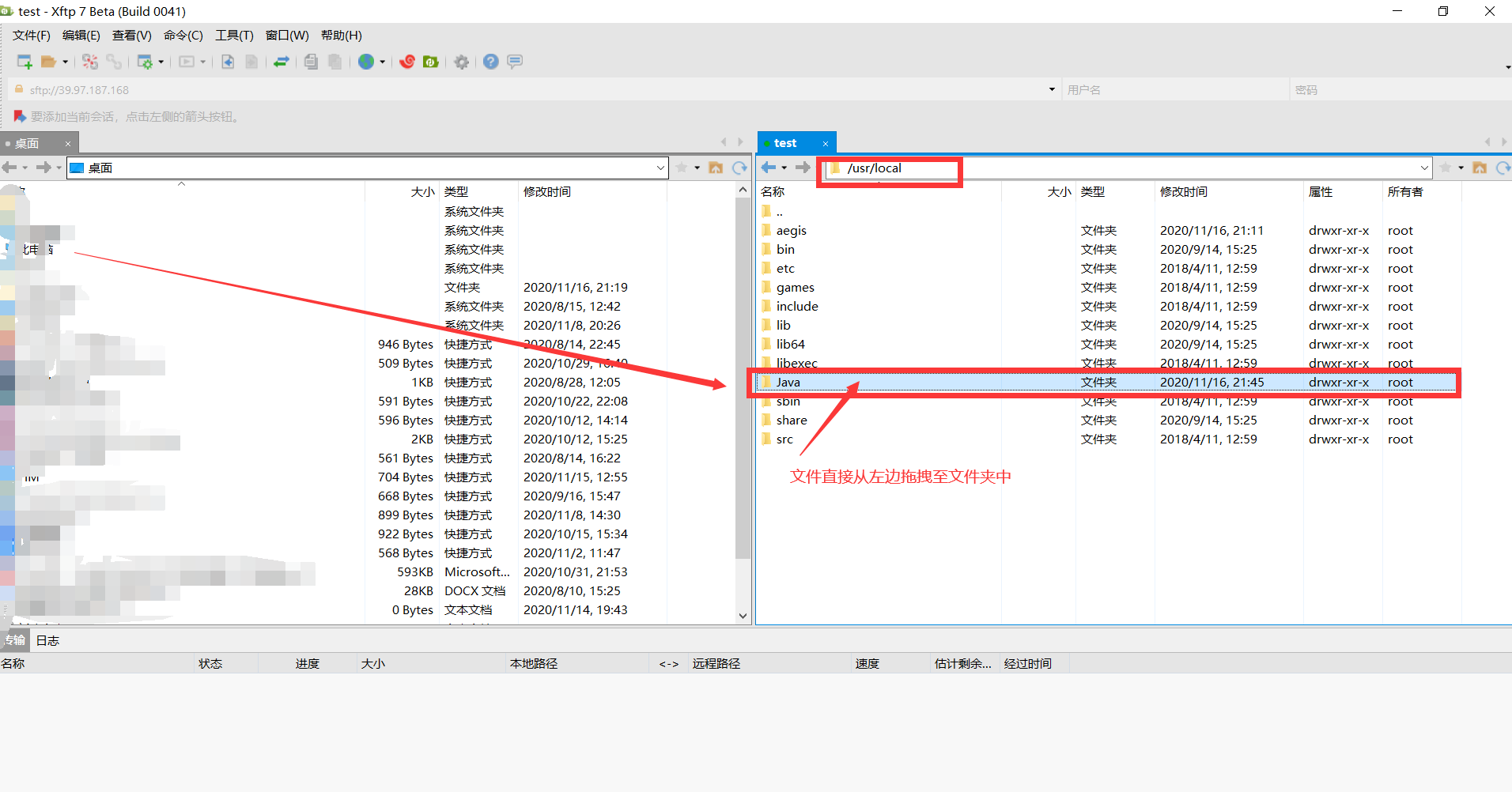Image resolution: width=1512 pixels, height=792 pixels.
Task: Click the local pane favorites star icon
Action: [x=682, y=168]
